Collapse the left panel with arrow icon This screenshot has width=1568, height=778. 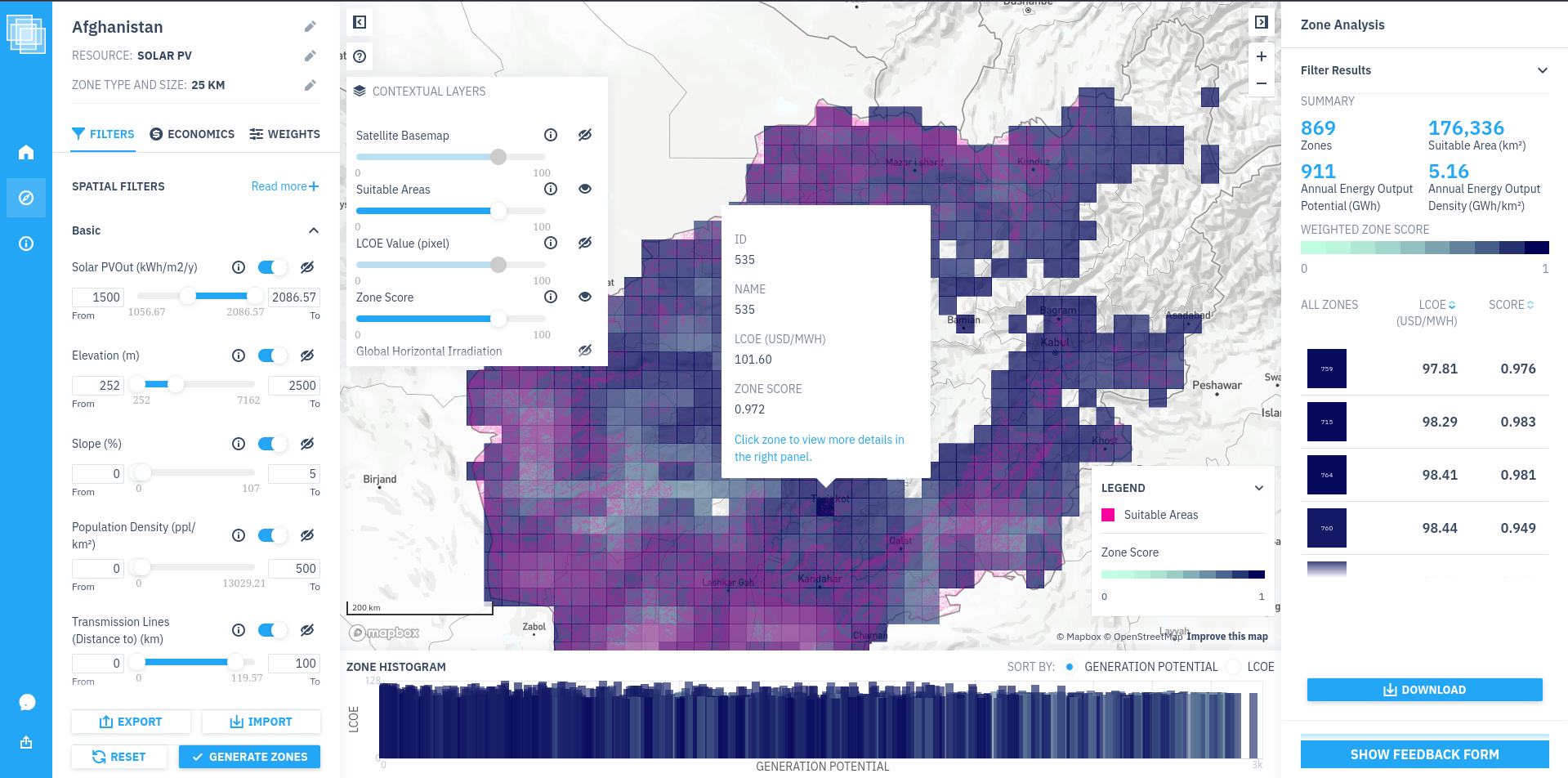pos(360,22)
